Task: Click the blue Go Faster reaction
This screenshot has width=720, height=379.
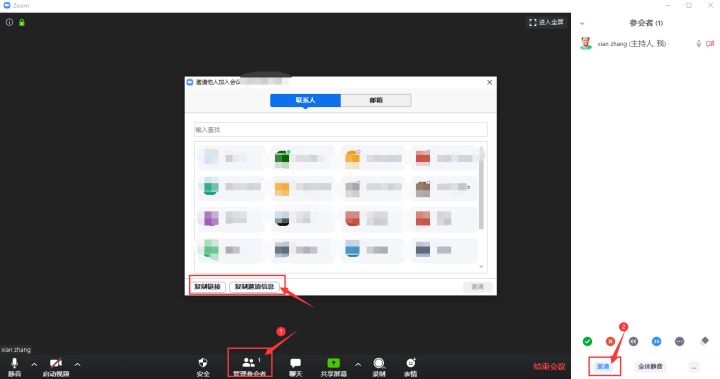Action: coord(657,341)
